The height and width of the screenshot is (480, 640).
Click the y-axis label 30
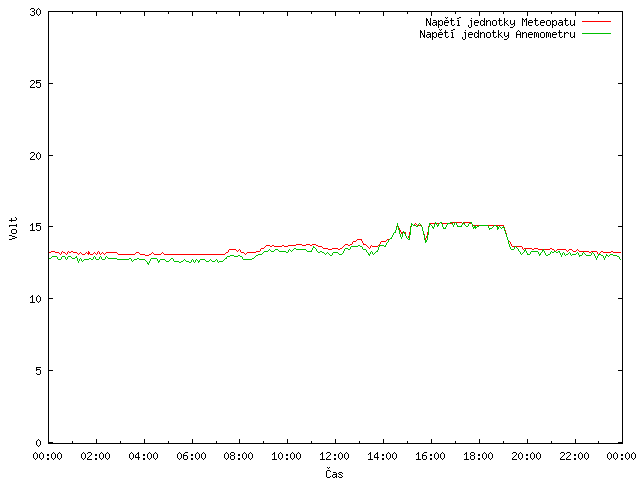click(36, 12)
